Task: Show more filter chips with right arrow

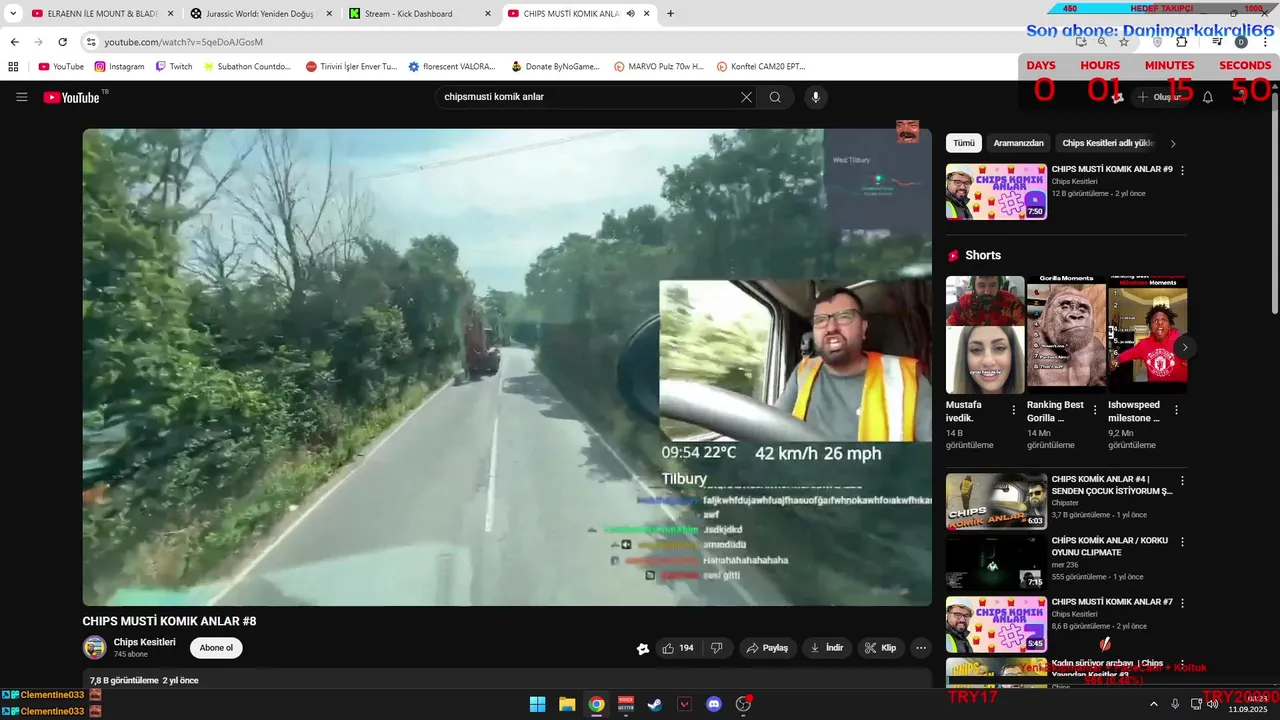Action: pos(1173,143)
